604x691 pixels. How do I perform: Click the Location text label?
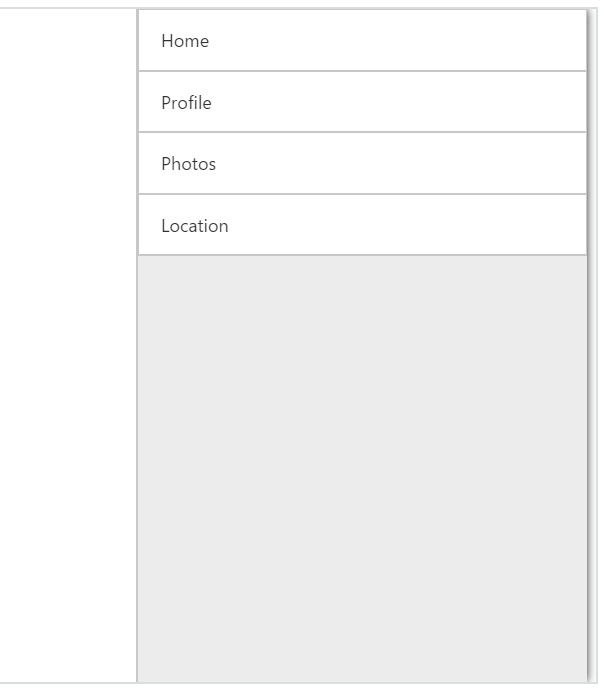point(195,226)
